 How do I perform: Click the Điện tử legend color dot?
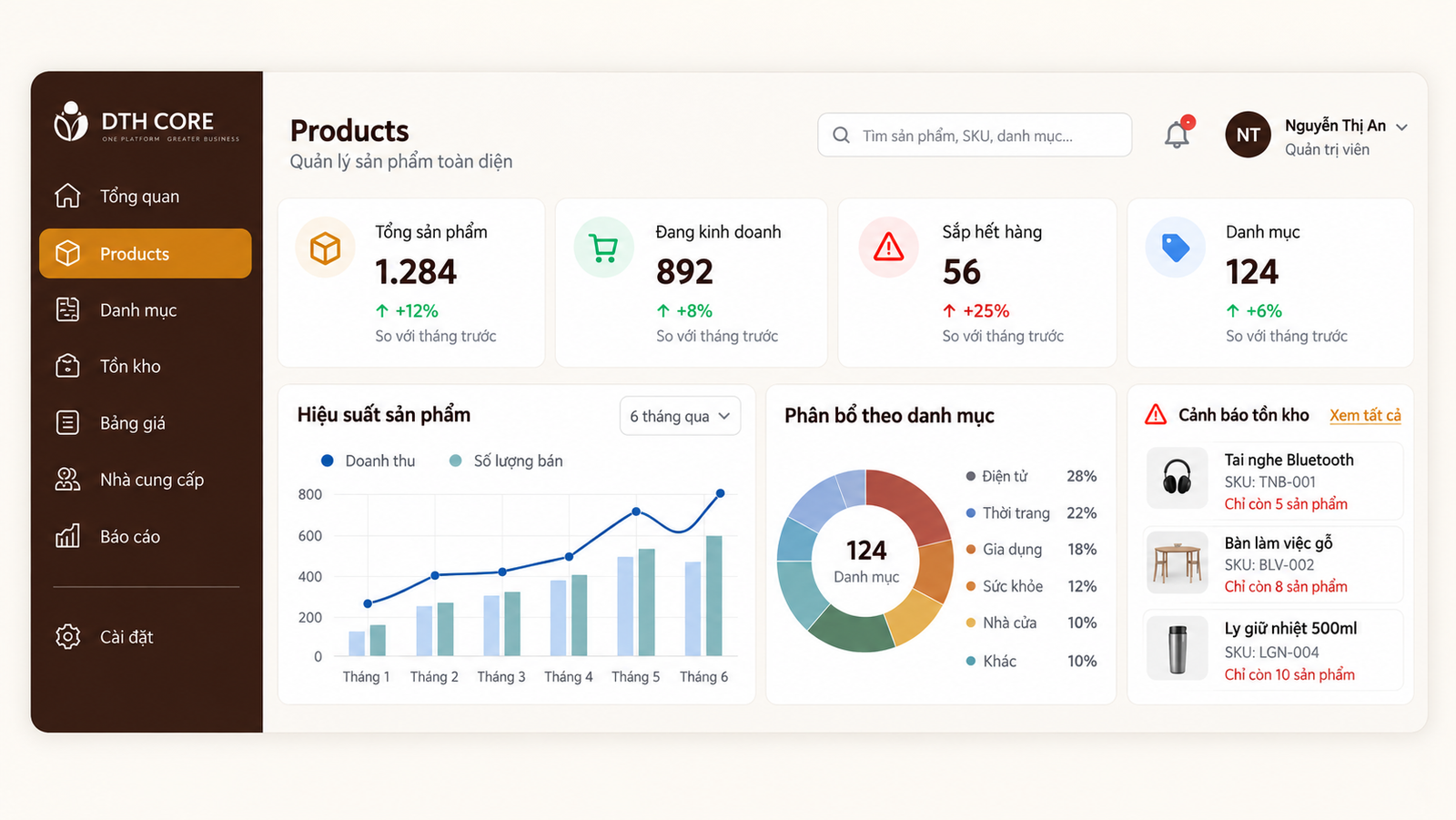(971, 476)
